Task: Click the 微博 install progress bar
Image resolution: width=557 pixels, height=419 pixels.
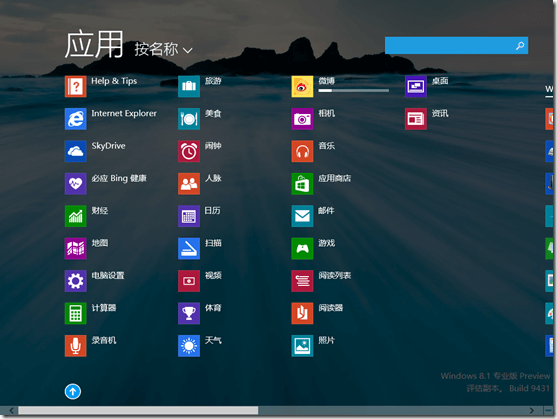Action: [353, 91]
